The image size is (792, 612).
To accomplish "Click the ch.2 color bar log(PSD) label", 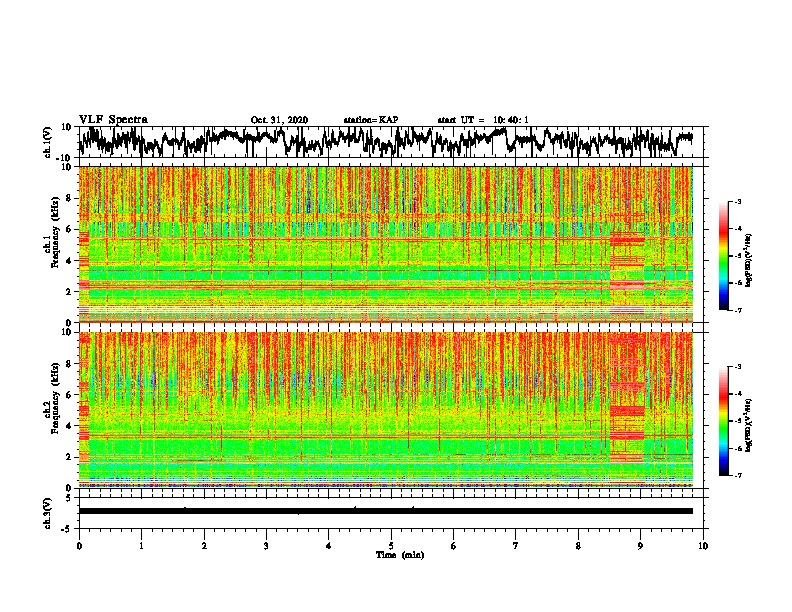I will point(748,426).
